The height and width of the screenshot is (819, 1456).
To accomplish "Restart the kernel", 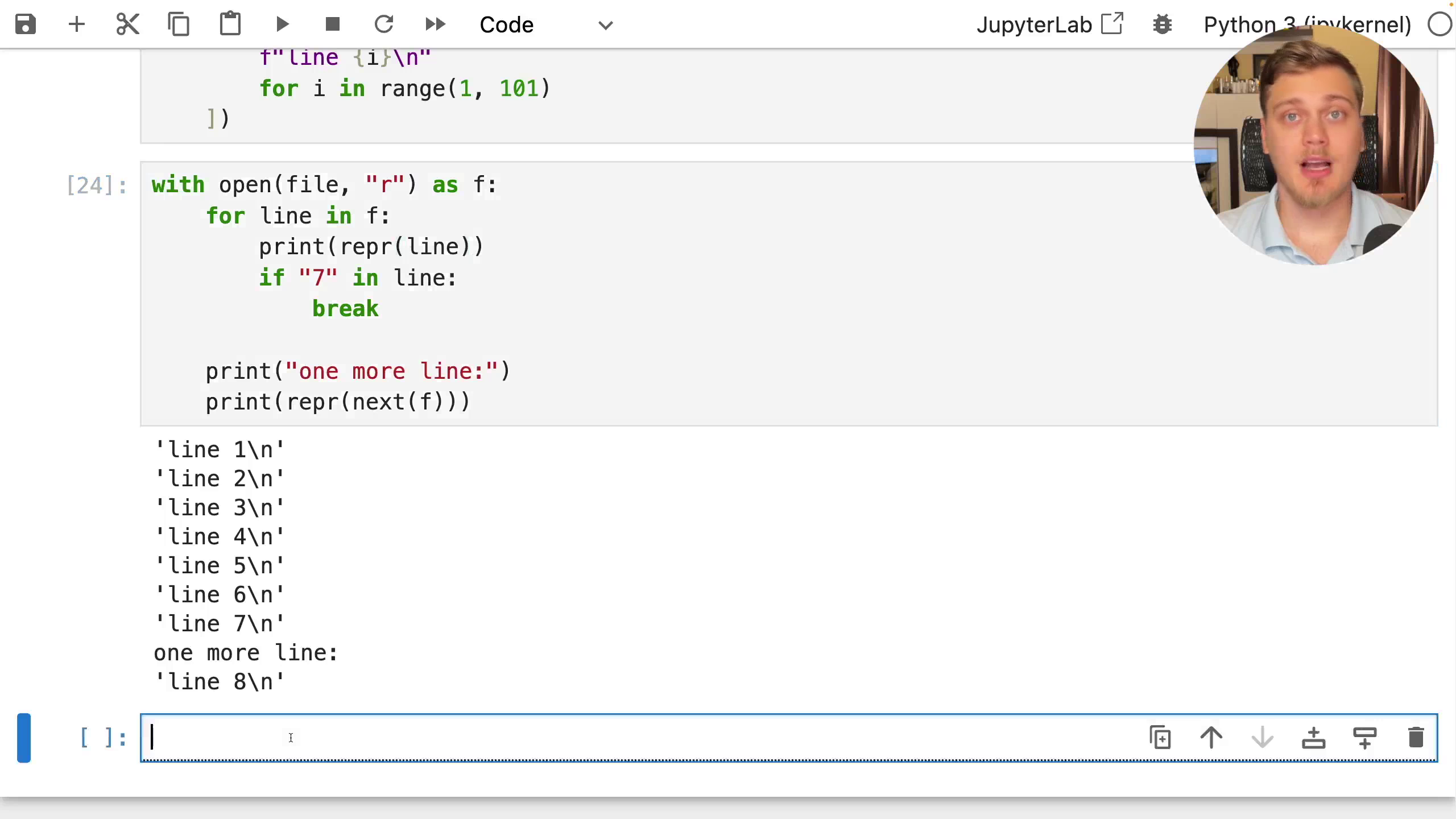I will 384,24.
